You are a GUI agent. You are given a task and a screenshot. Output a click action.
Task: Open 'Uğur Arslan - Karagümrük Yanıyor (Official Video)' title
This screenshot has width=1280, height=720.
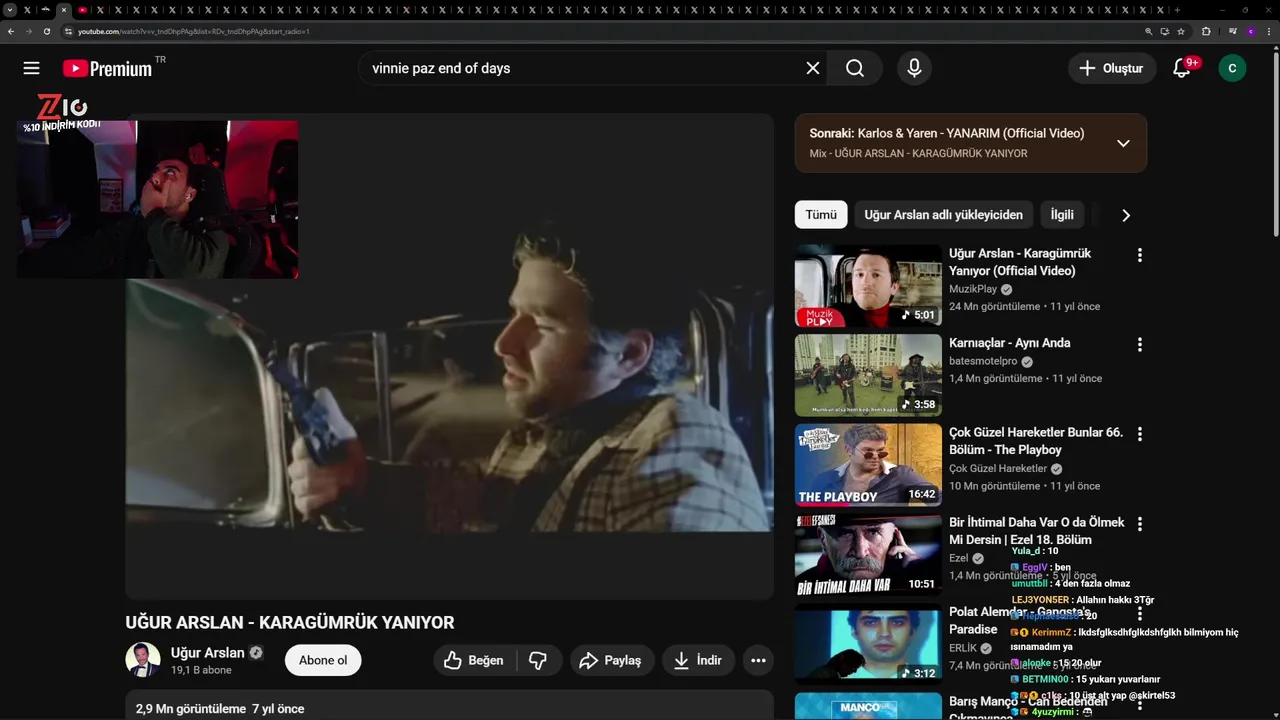[1020, 262]
